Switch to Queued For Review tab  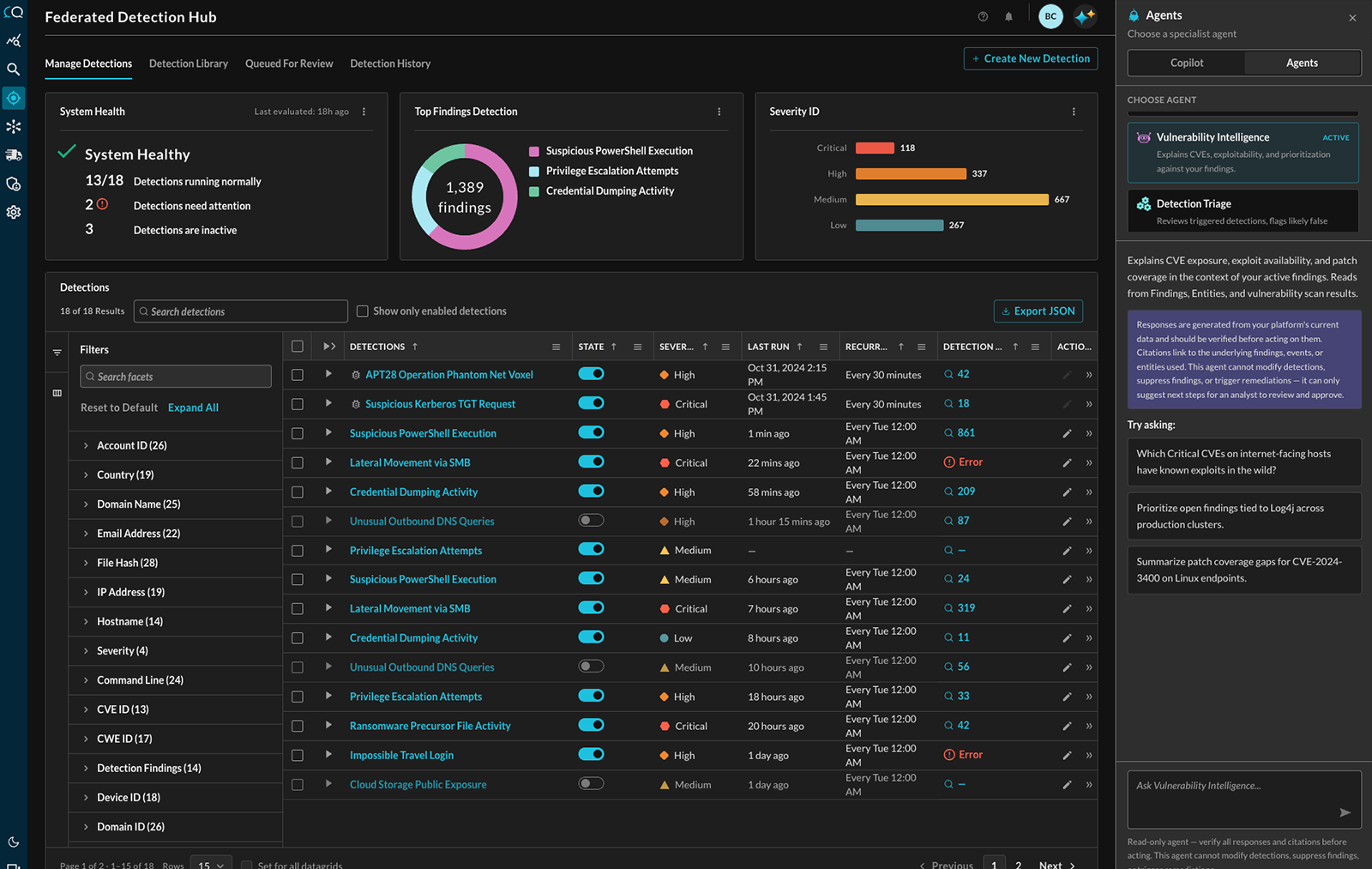pos(289,63)
